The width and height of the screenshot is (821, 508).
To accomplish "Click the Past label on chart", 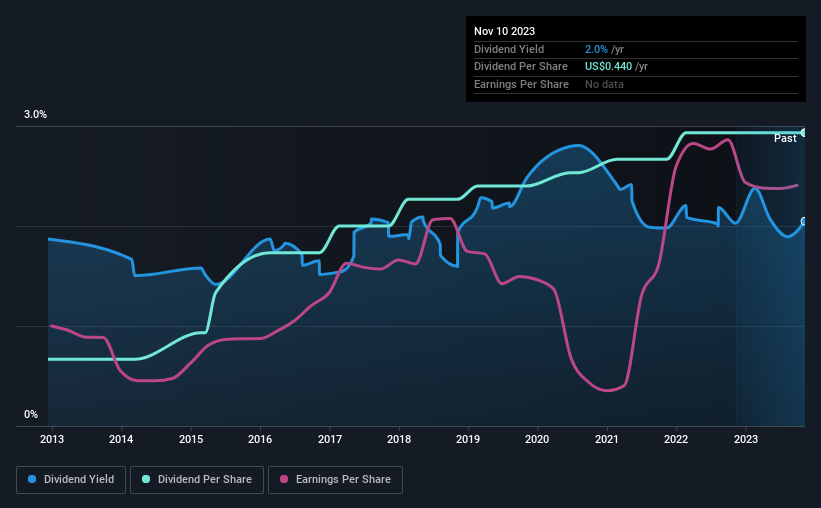I will coord(785,138).
